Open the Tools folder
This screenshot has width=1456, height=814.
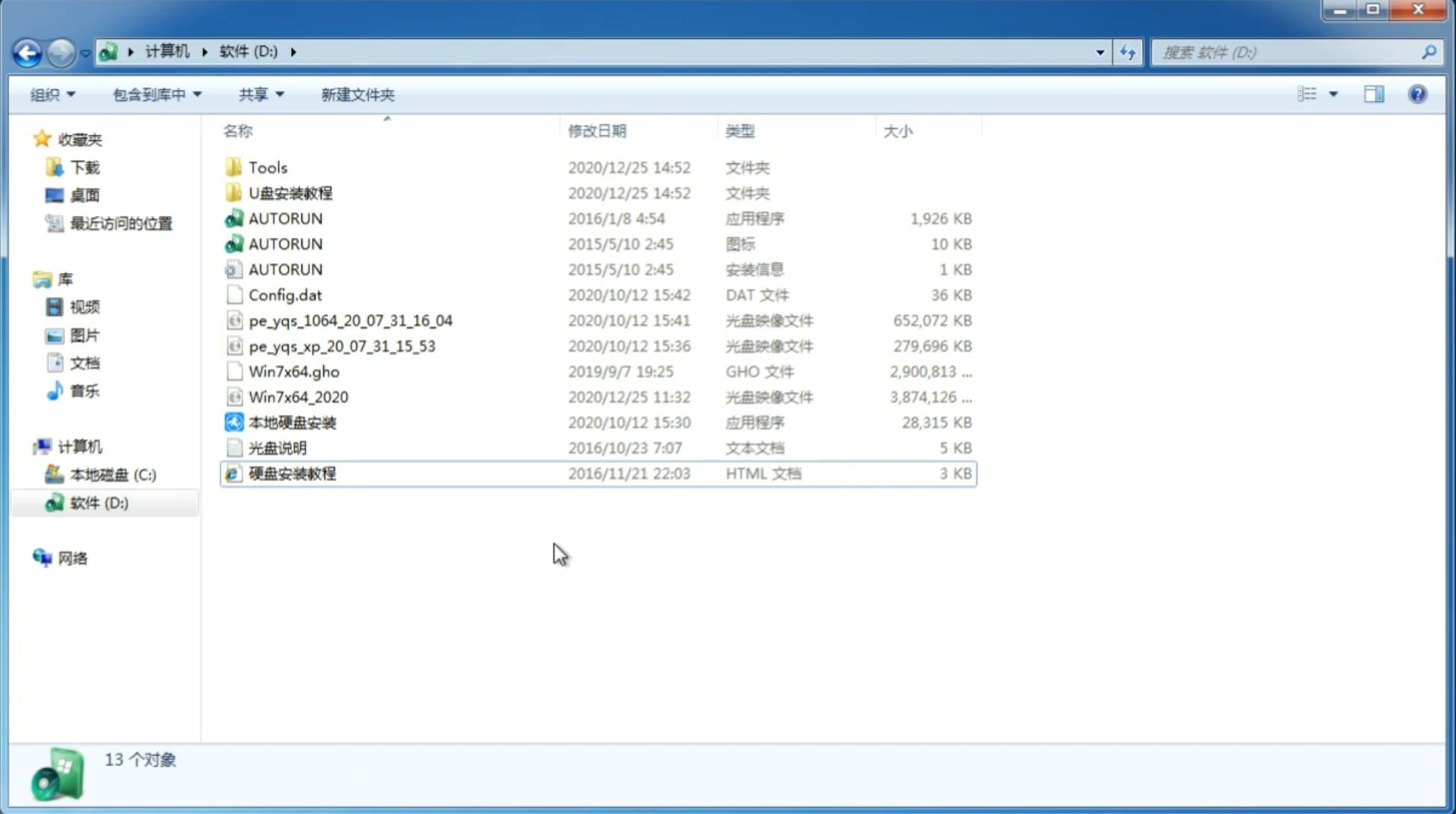point(267,167)
